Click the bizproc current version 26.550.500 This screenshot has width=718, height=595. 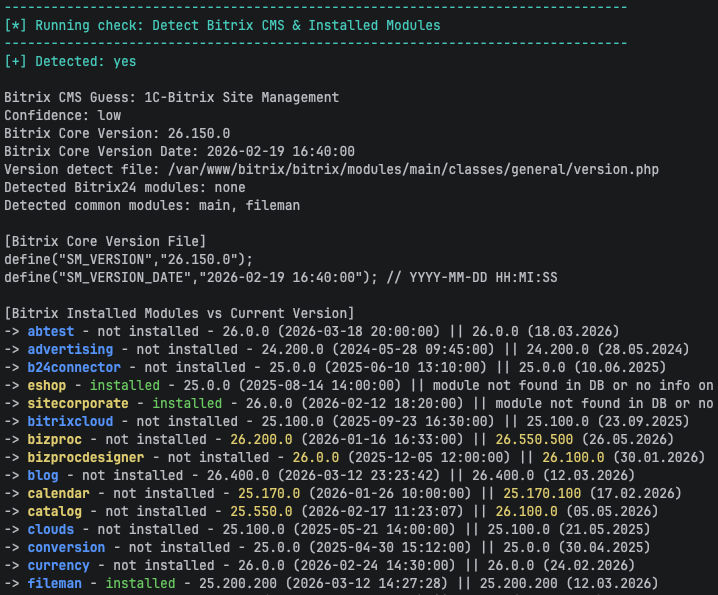coord(534,439)
